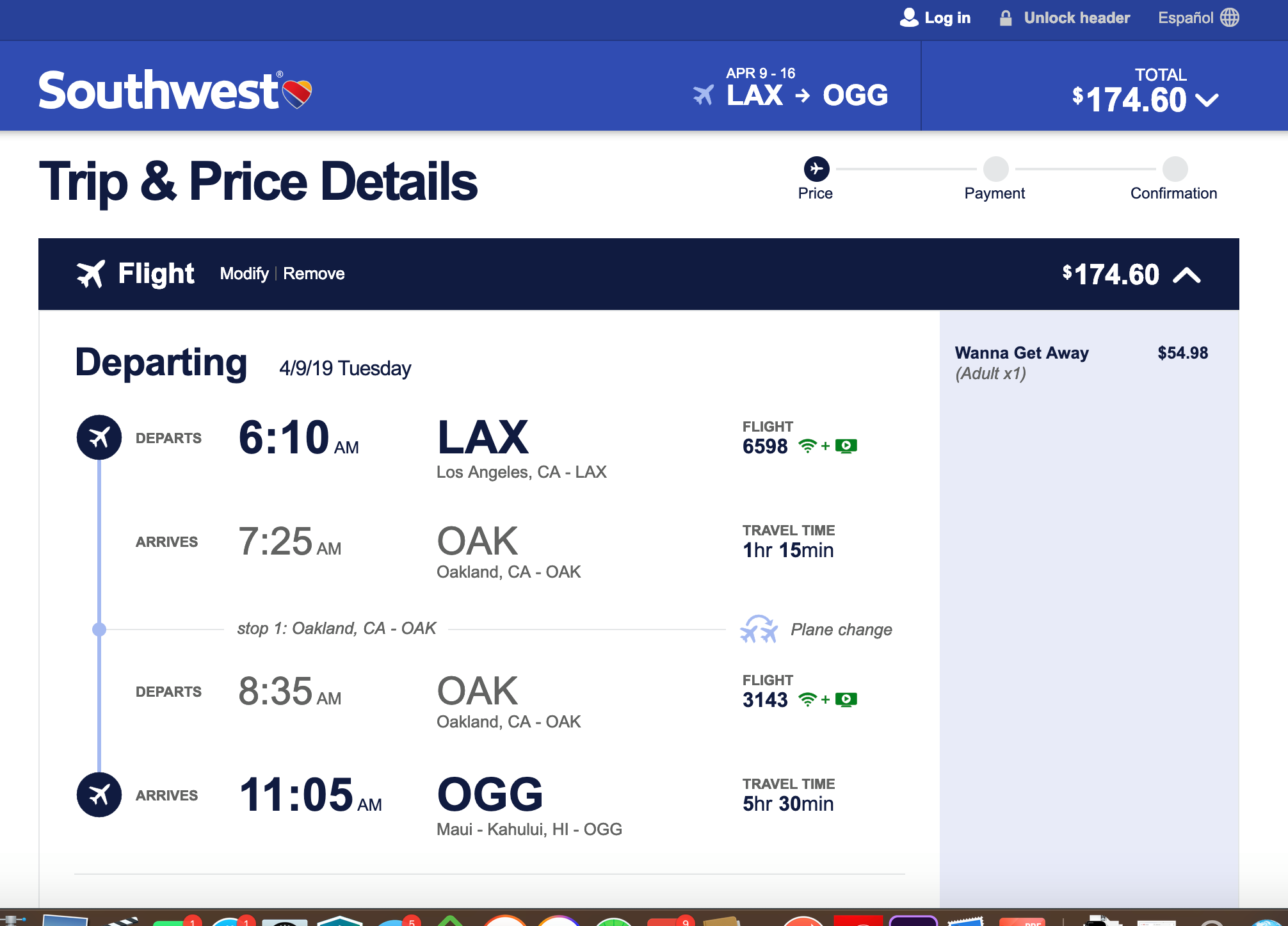Click the Wanna Get Away fare row
Viewport: 1288px width, 926px height.
pos(1081,362)
